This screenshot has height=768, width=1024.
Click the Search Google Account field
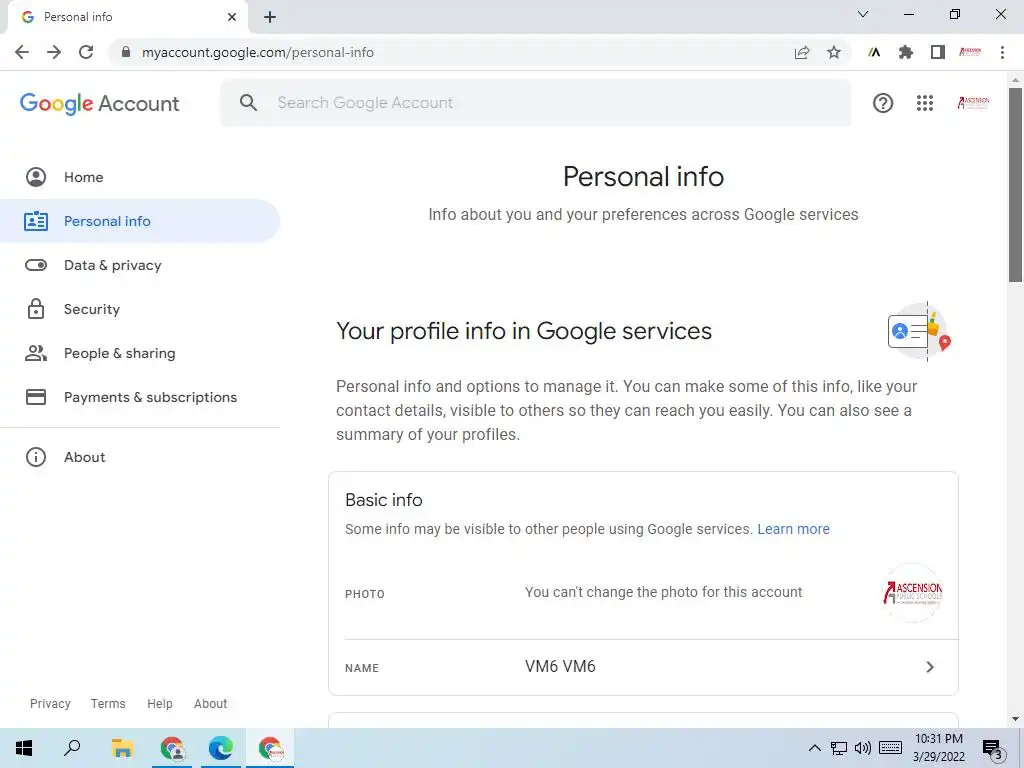coord(536,103)
